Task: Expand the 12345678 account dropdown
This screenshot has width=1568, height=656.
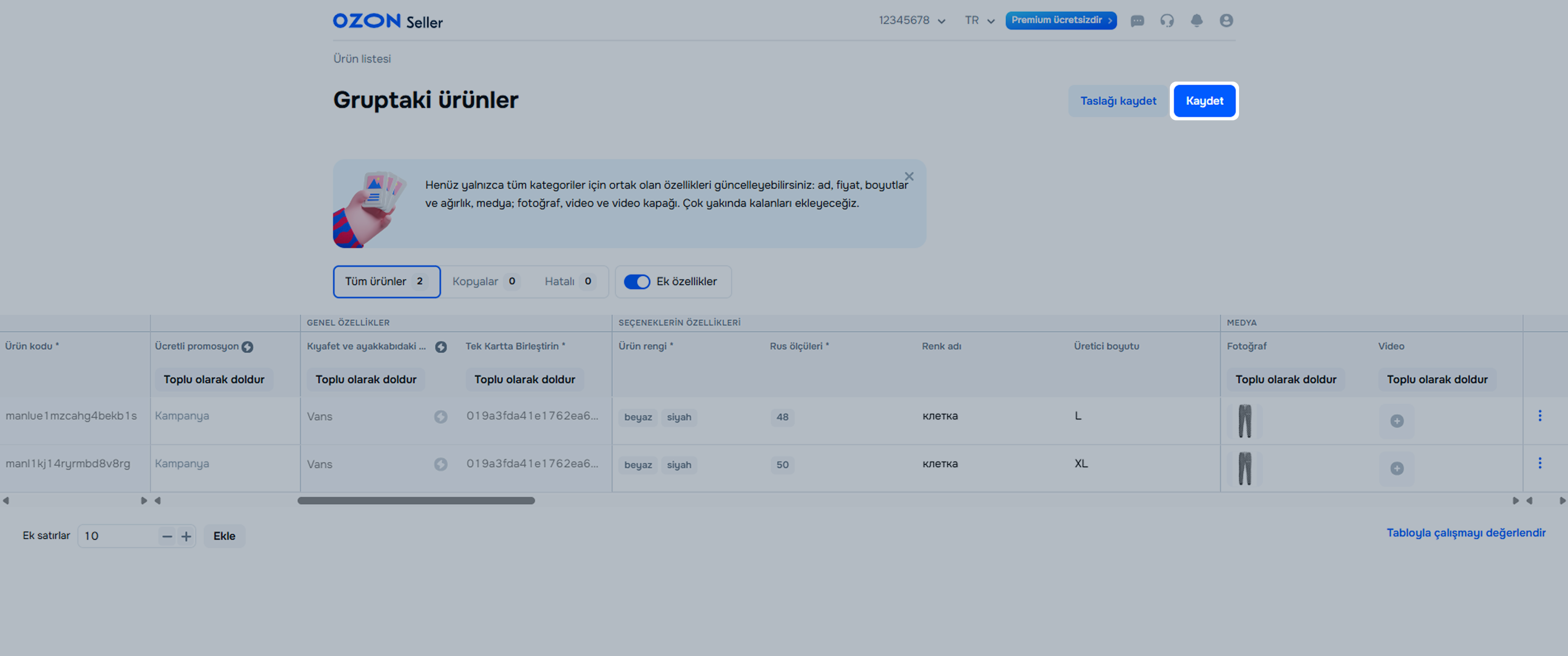Action: pyautogui.click(x=911, y=21)
